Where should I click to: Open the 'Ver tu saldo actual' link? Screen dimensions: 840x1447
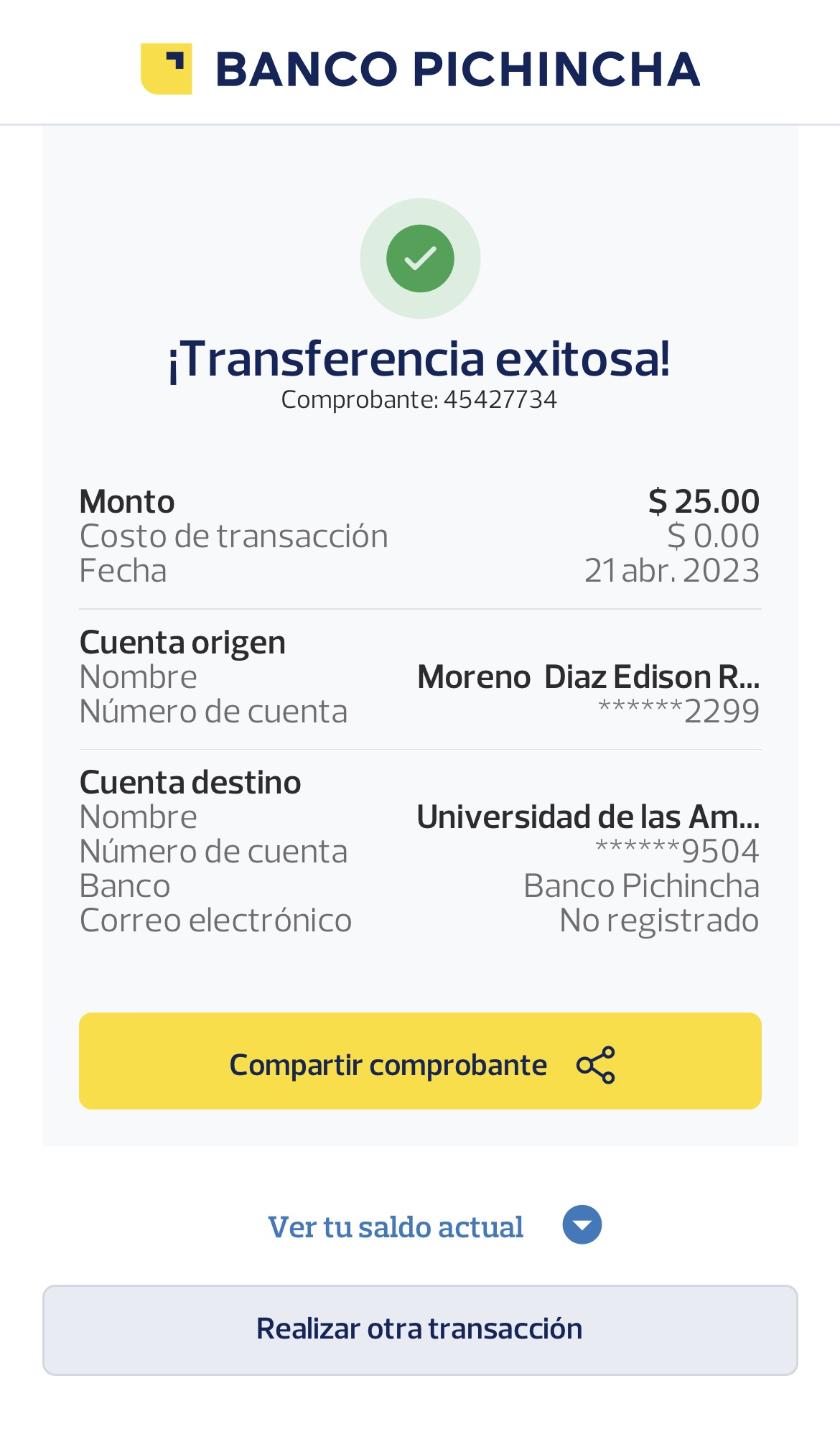click(396, 1227)
